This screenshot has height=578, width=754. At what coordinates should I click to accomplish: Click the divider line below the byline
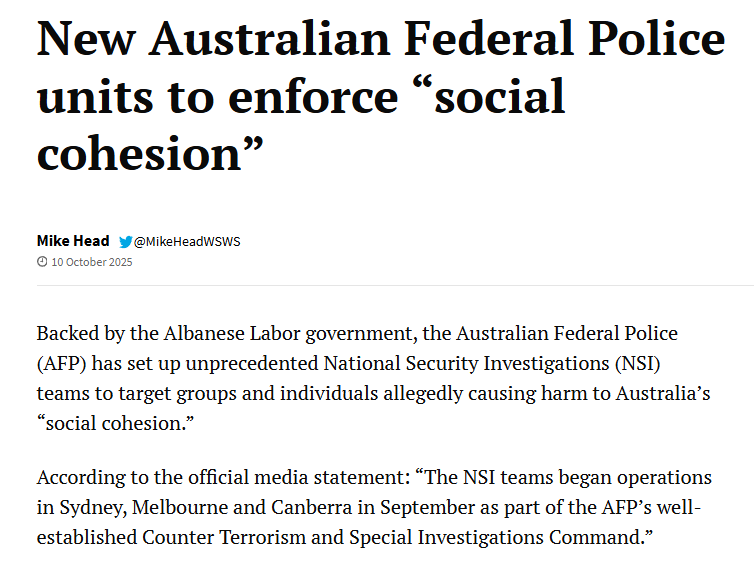(x=395, y=285)
